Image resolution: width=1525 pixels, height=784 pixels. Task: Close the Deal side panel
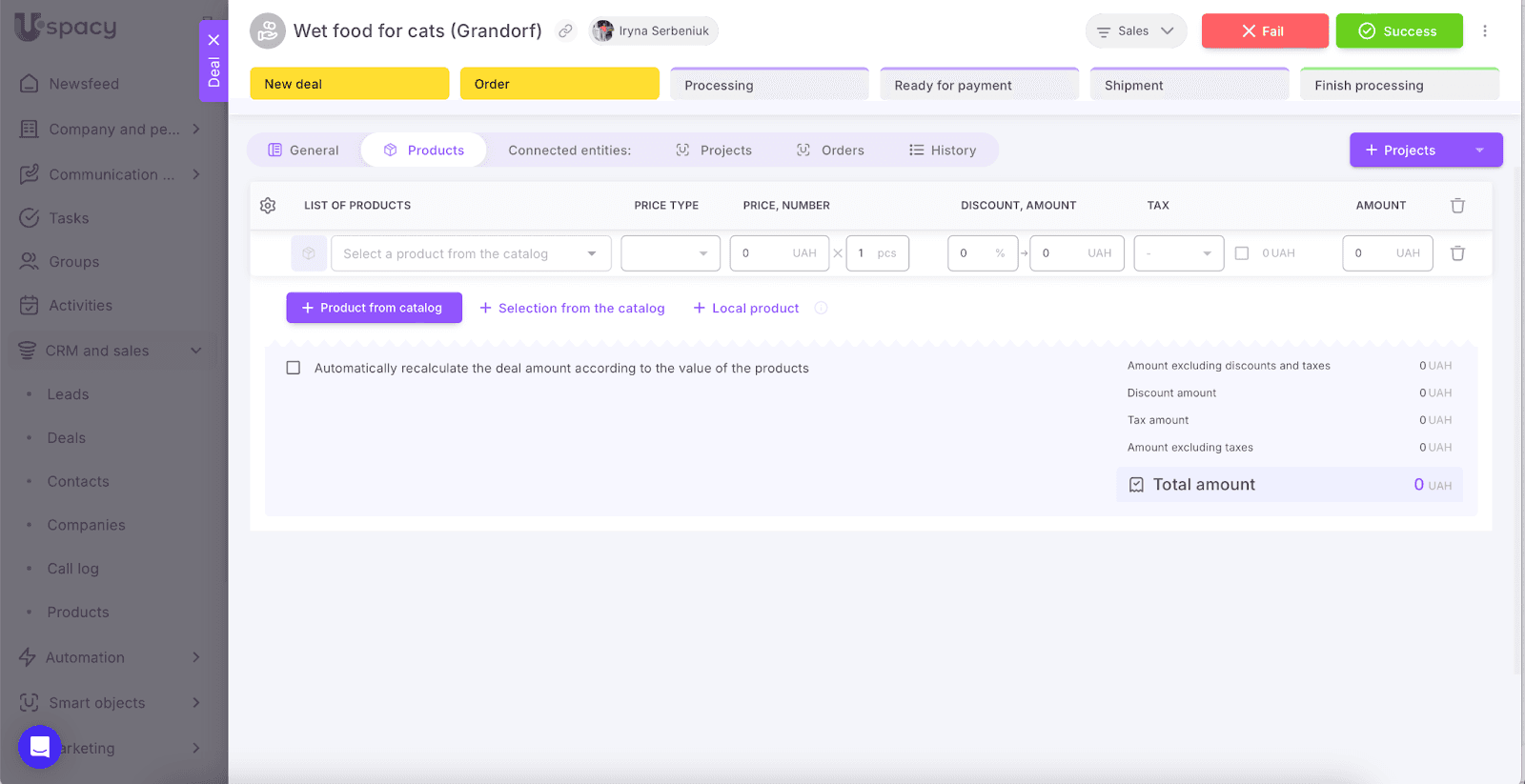click(213, 40)
